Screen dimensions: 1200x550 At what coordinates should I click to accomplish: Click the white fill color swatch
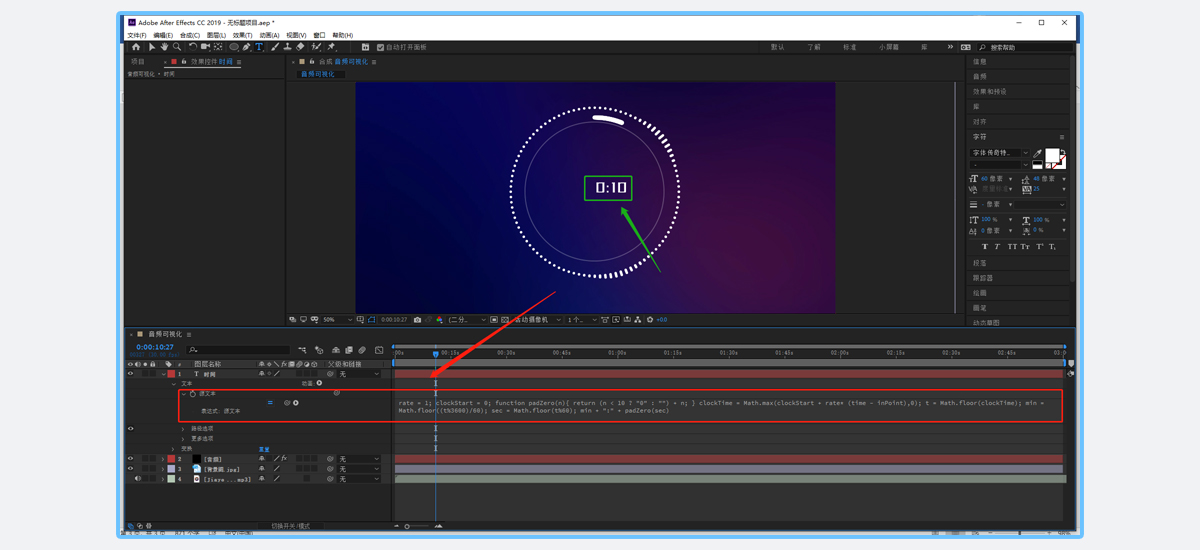coord(1052,155)
